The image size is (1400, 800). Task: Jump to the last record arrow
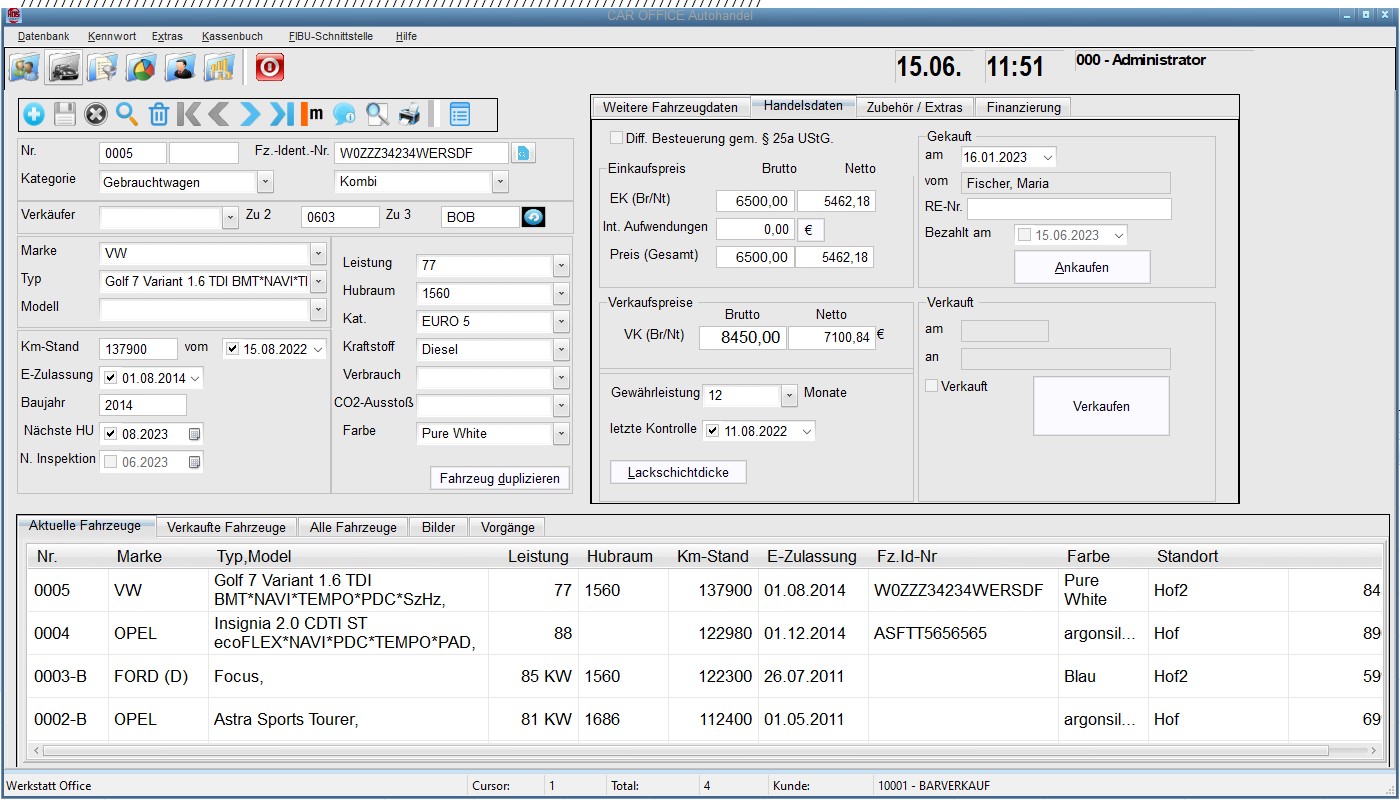click(282, 114)
